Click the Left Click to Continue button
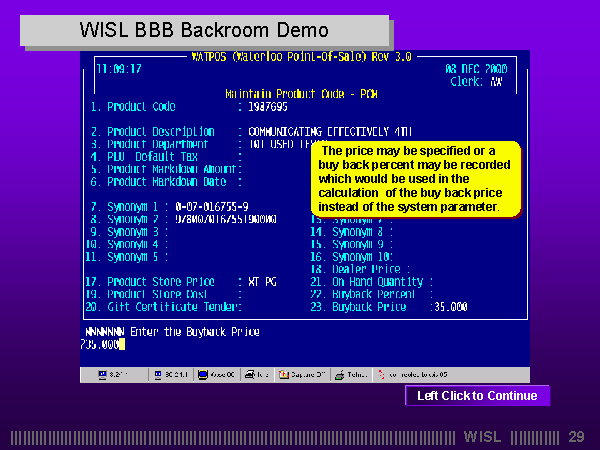Image resolution: width=600 pixels, height=450 pixels. click(x=477, y=396)
